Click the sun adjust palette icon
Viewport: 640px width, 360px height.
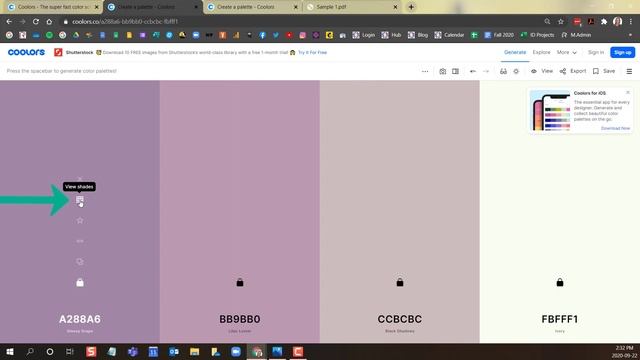516,71
